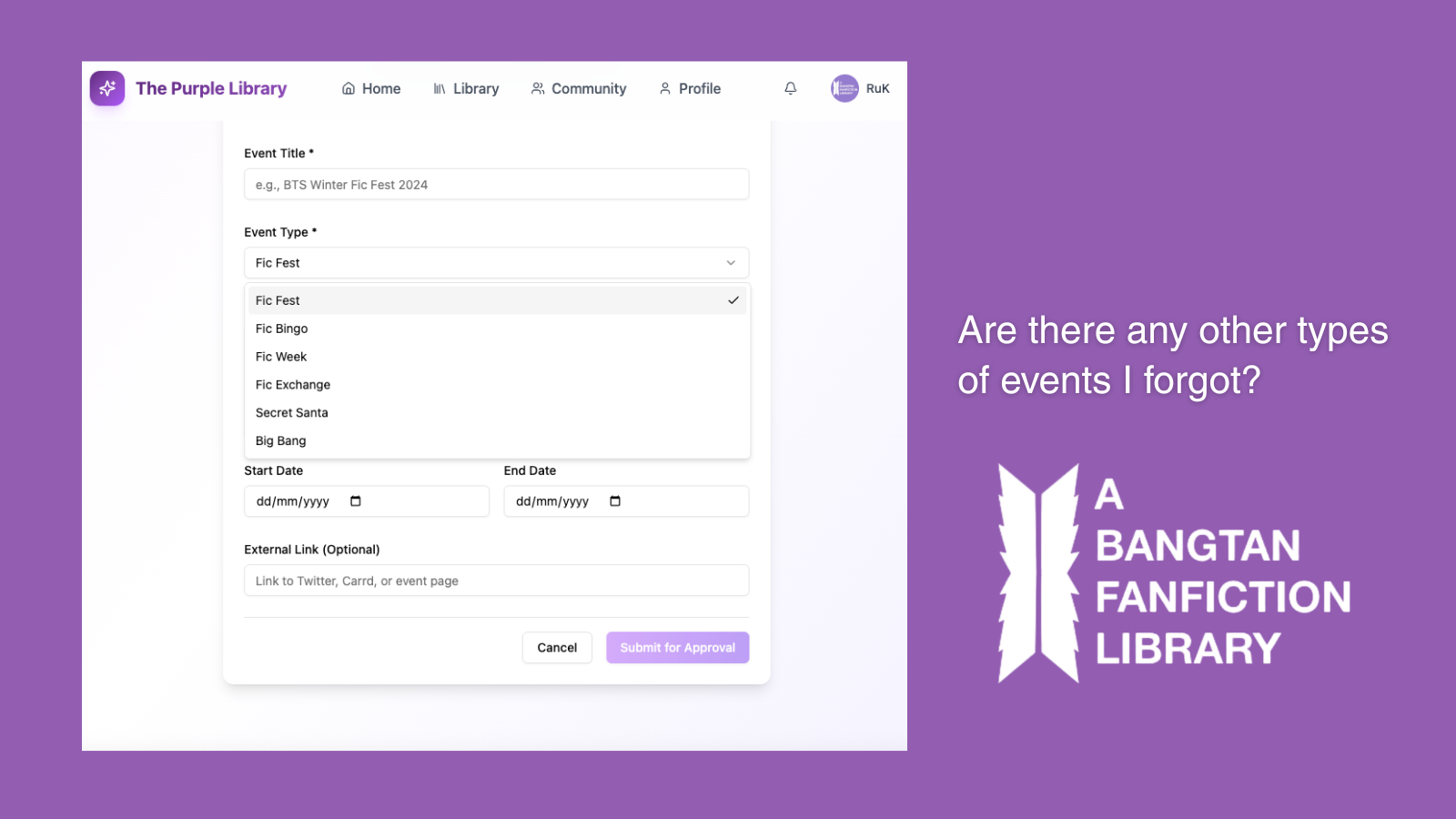The width and height of the screenshot is (1456, 819).
Task: Open the Profile nav item
Action: pos(690,88)
